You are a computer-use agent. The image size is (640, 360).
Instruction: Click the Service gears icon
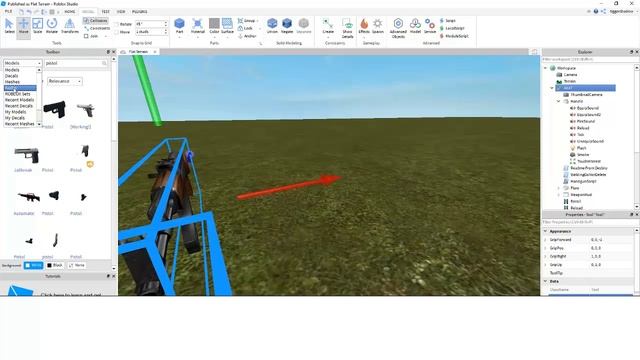[430, 26]
